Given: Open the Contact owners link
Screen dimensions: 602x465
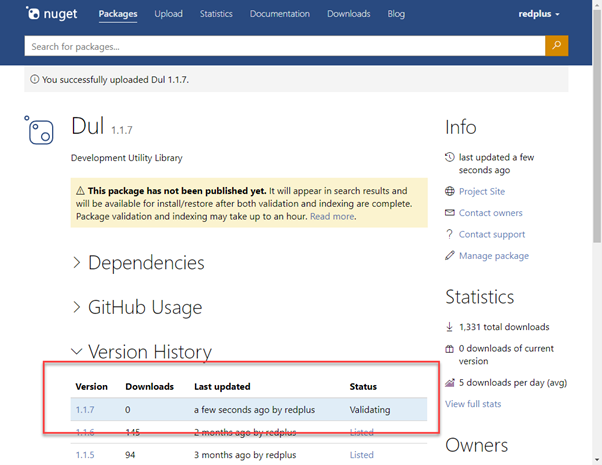Looking at the screenshot, I should click(x=491, y=213).
